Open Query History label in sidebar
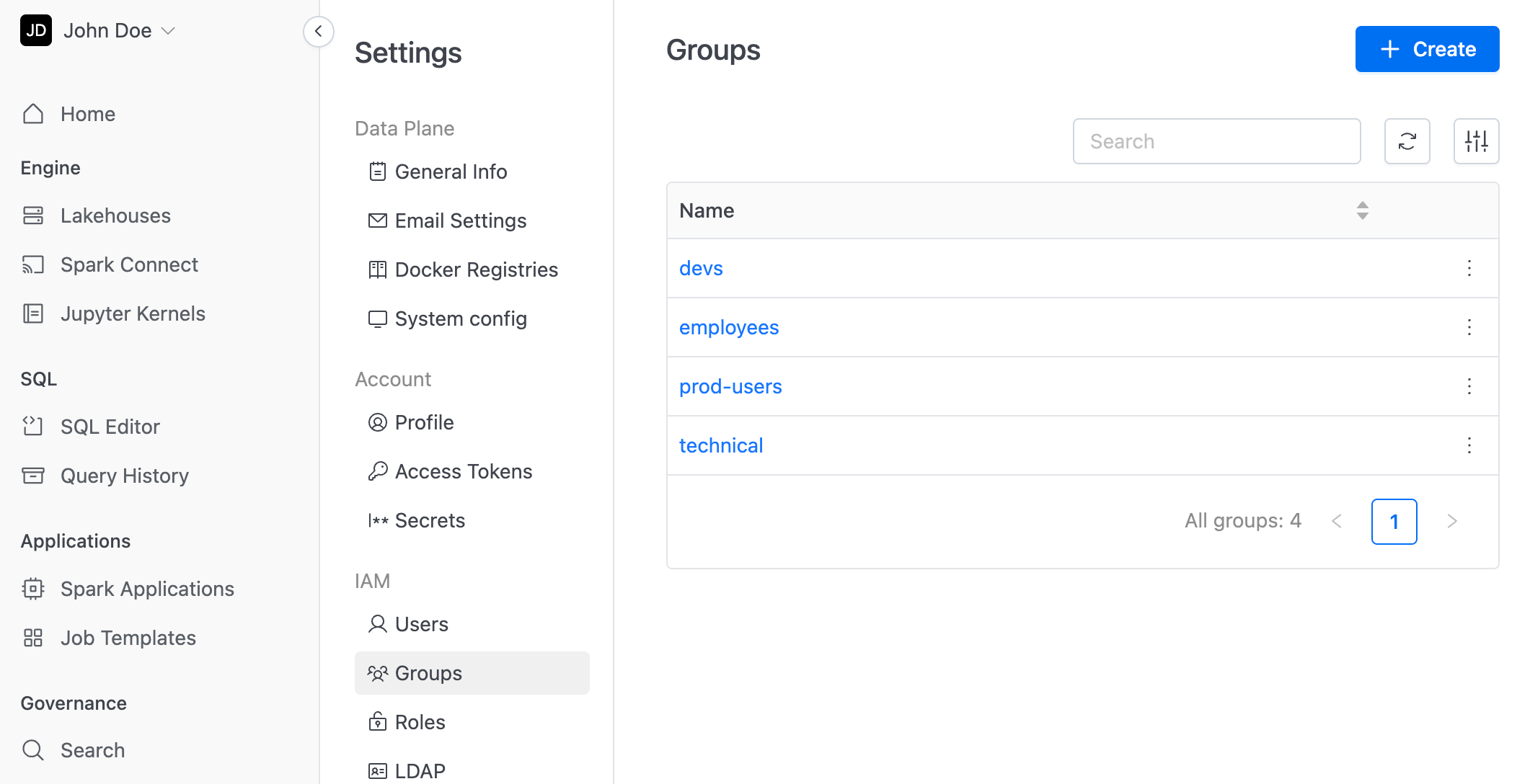 point(125,476)
